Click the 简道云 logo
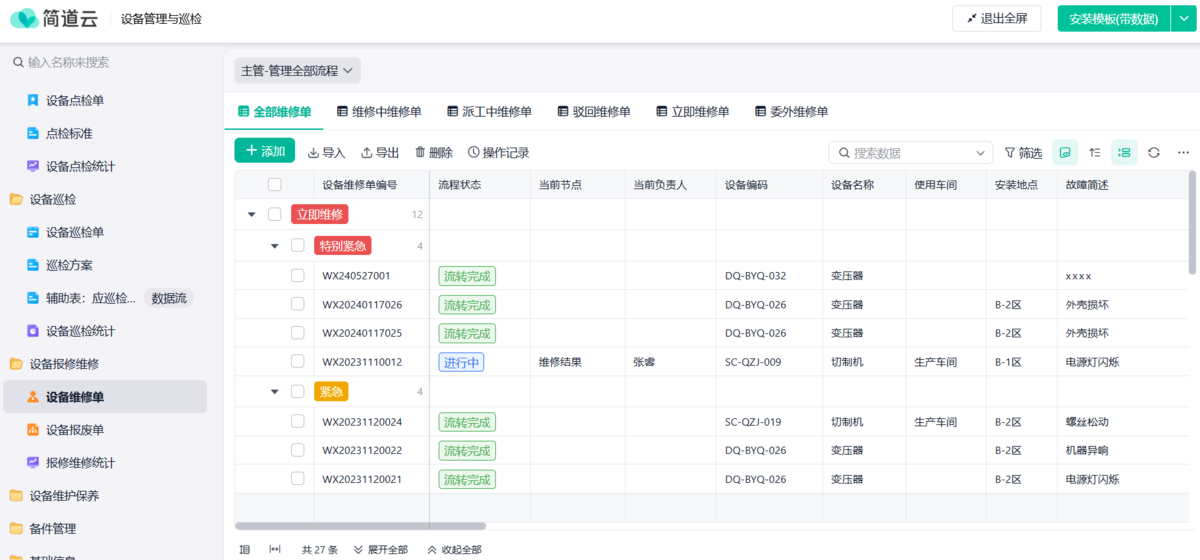The image size is (1200, 560). (52, 18)
